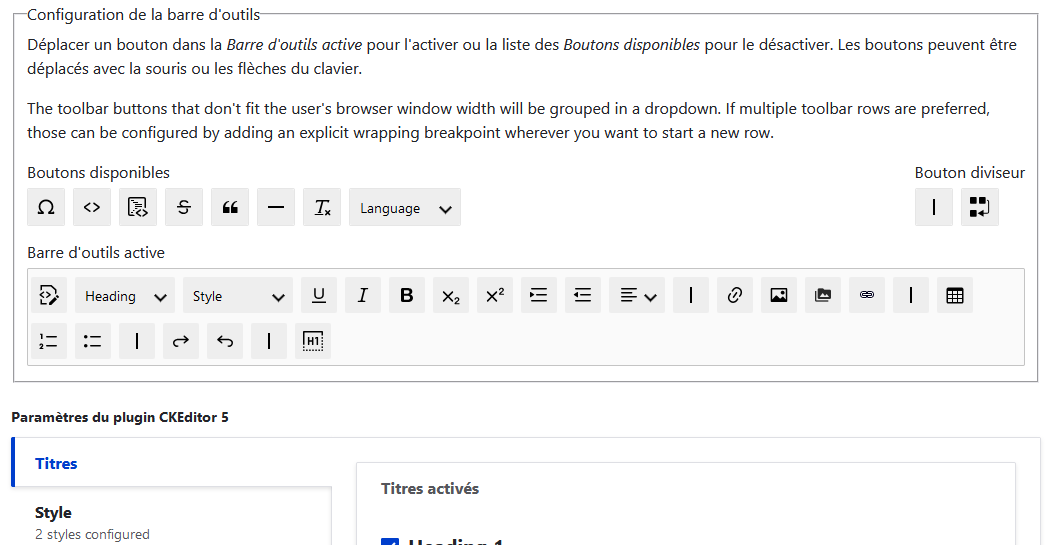The height and width of the screenshot is (545, 1059).
Task: Click the 'Barre d'outils active' label
Action: 96,253
